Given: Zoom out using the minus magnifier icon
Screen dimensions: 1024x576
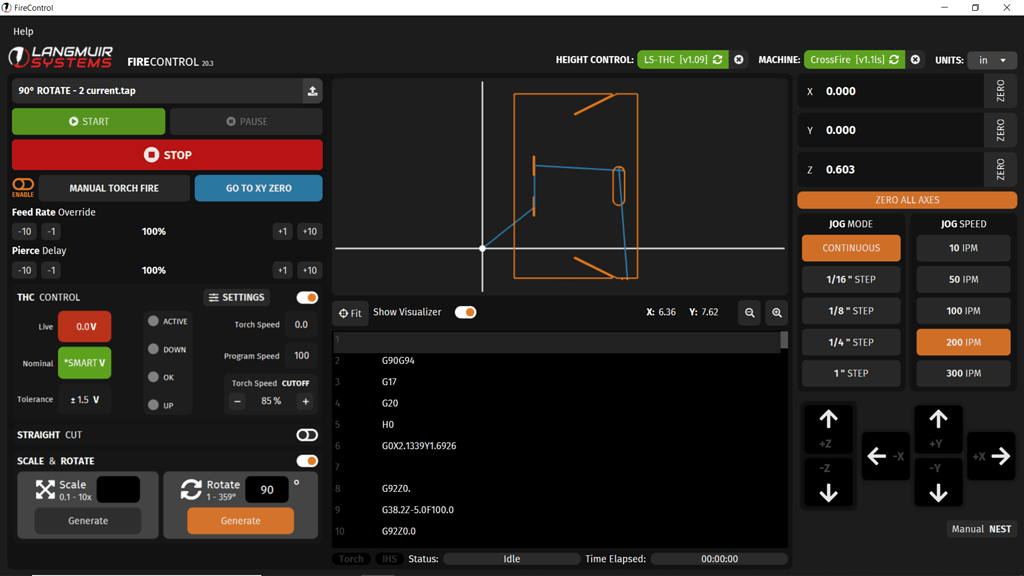Looking at the screenshot, I should pos(749,313).
